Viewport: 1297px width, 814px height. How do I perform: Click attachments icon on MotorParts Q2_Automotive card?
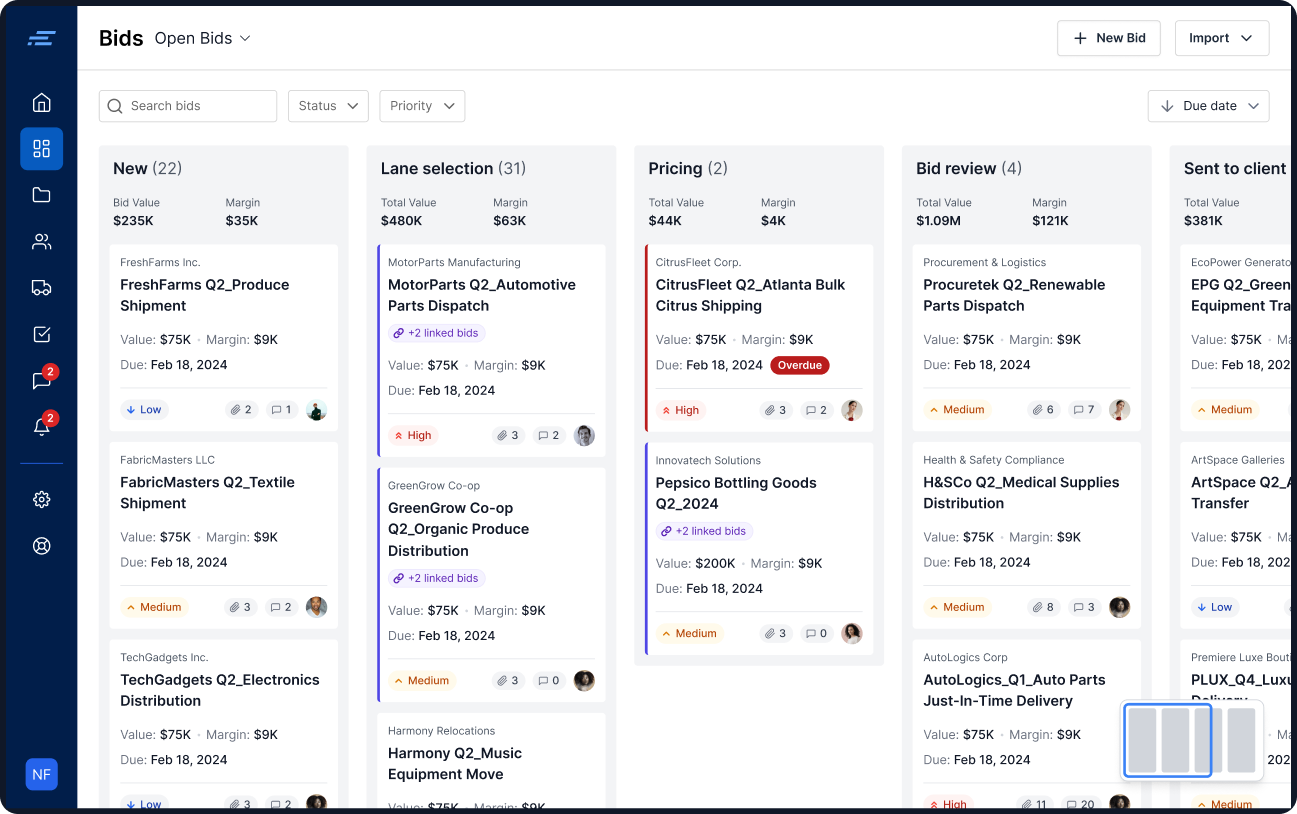pyautogui.click(x=503, y=435)
